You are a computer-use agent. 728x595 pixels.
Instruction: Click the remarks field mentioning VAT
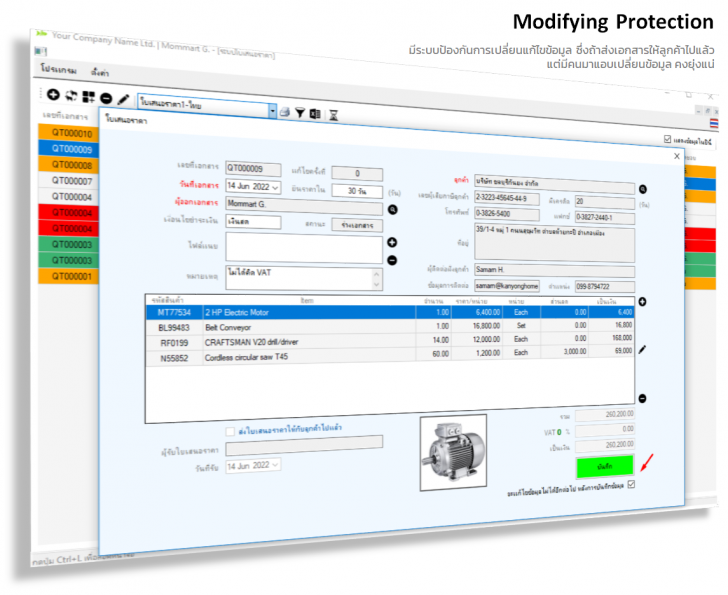(x=304, y=278)
